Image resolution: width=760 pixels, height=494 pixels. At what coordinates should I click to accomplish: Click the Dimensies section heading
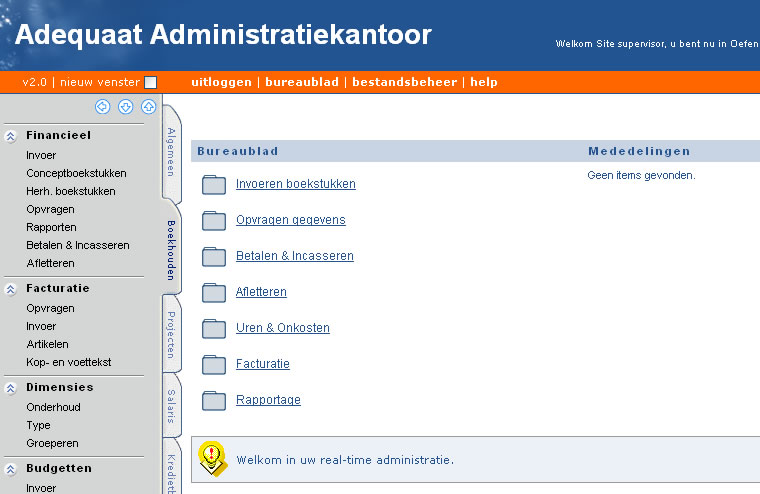coord(60,387)
